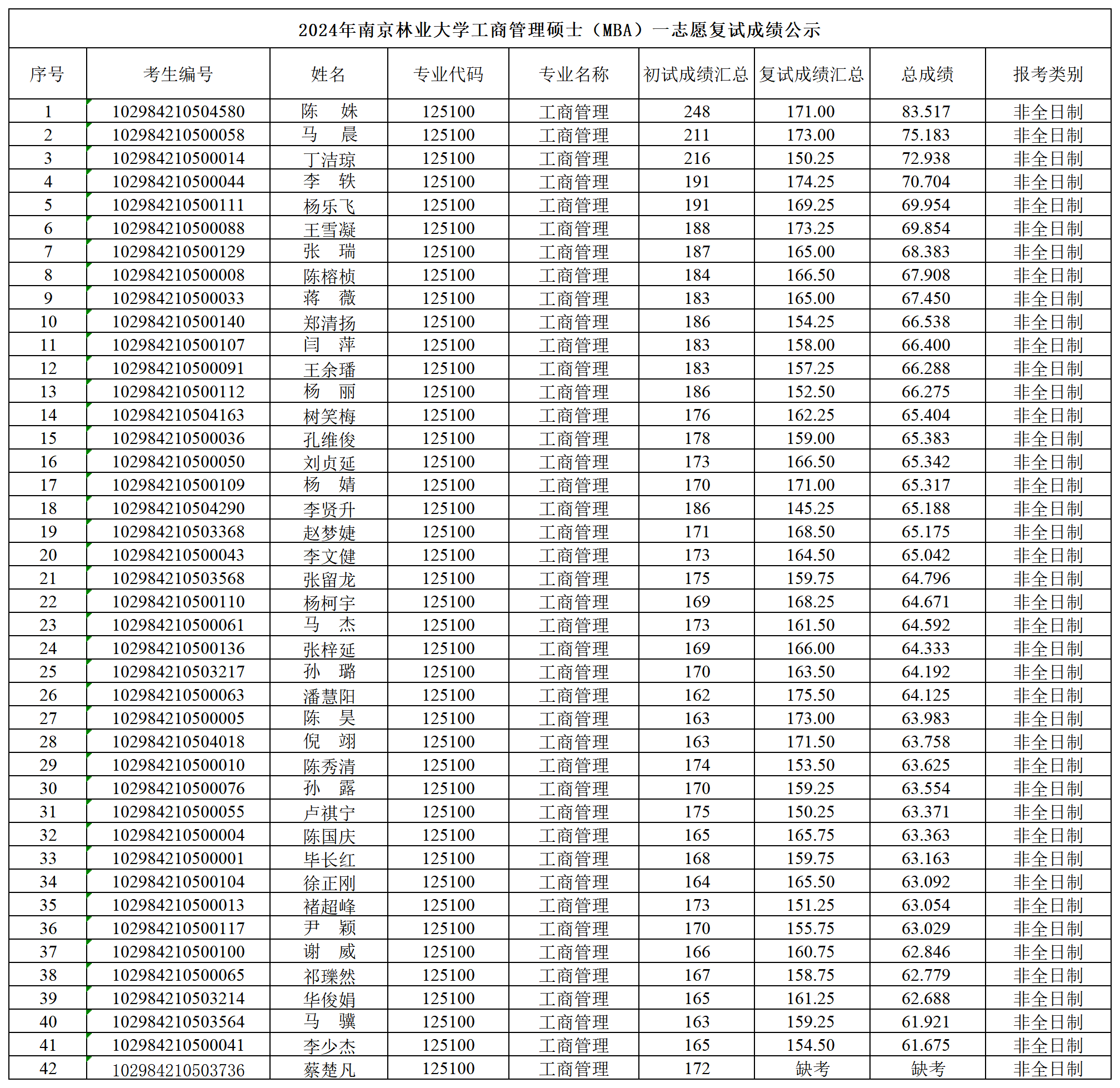Select the name cell 丁洁琼
The image size is (1120, 1088).
pyautogui.click(x=329, y=159)
